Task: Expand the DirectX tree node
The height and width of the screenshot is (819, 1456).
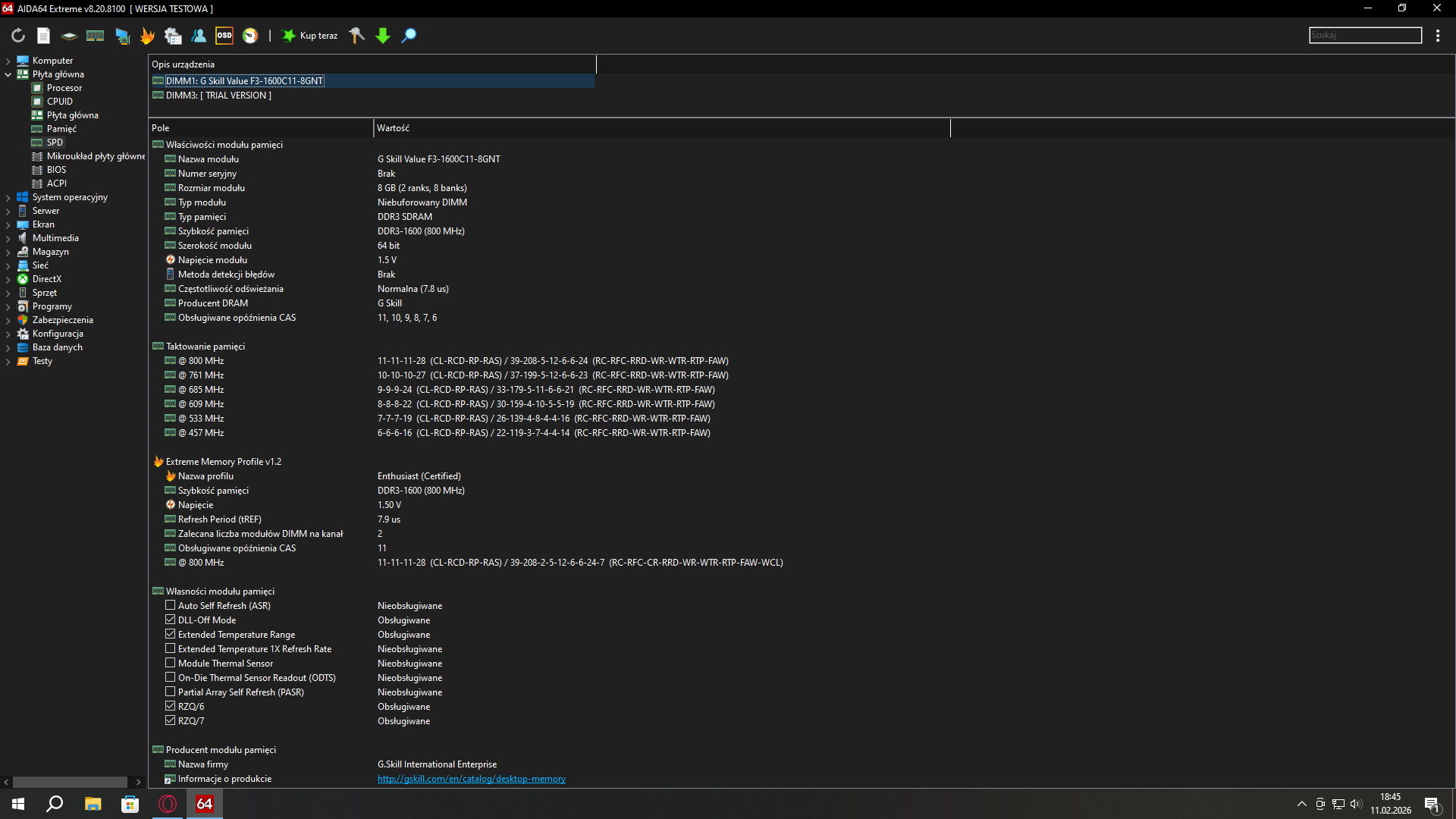Action: coord(8,279)
